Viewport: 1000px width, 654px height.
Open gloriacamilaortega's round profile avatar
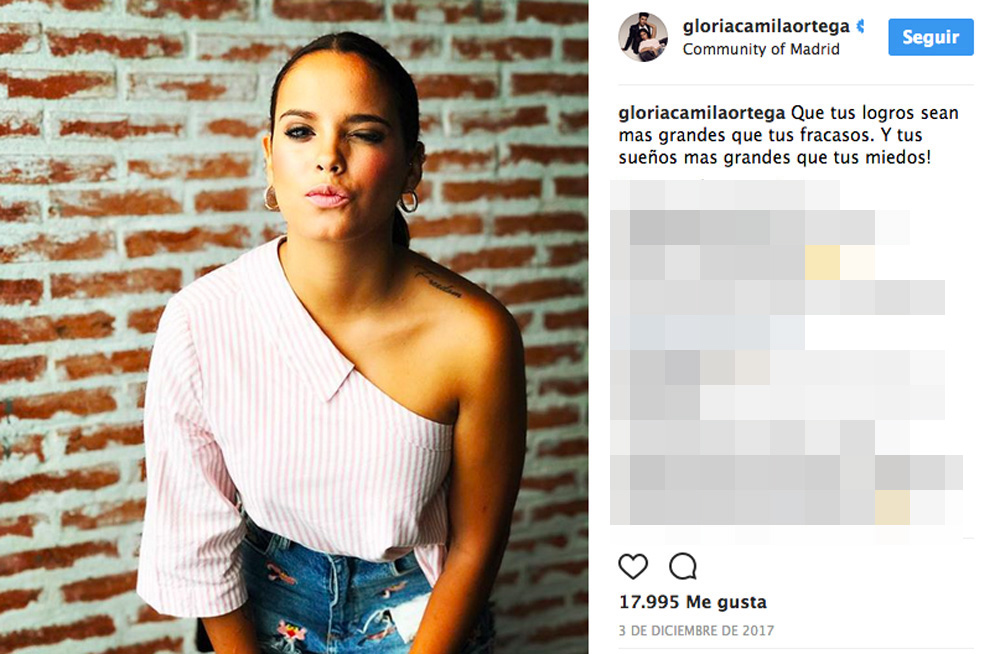(643, 36)
